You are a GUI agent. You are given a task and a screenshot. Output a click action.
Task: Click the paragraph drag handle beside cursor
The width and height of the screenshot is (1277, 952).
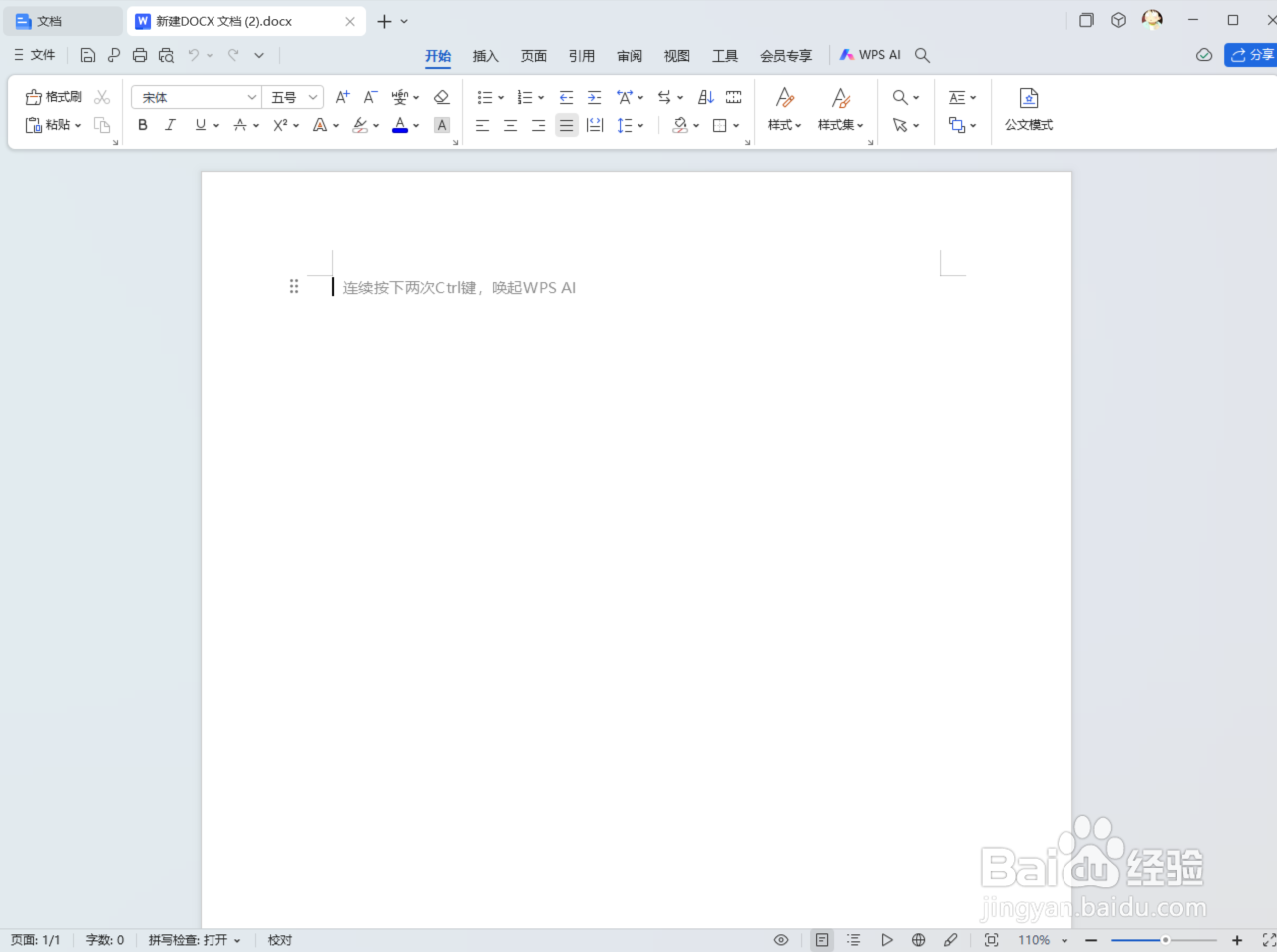click(294, 287)
